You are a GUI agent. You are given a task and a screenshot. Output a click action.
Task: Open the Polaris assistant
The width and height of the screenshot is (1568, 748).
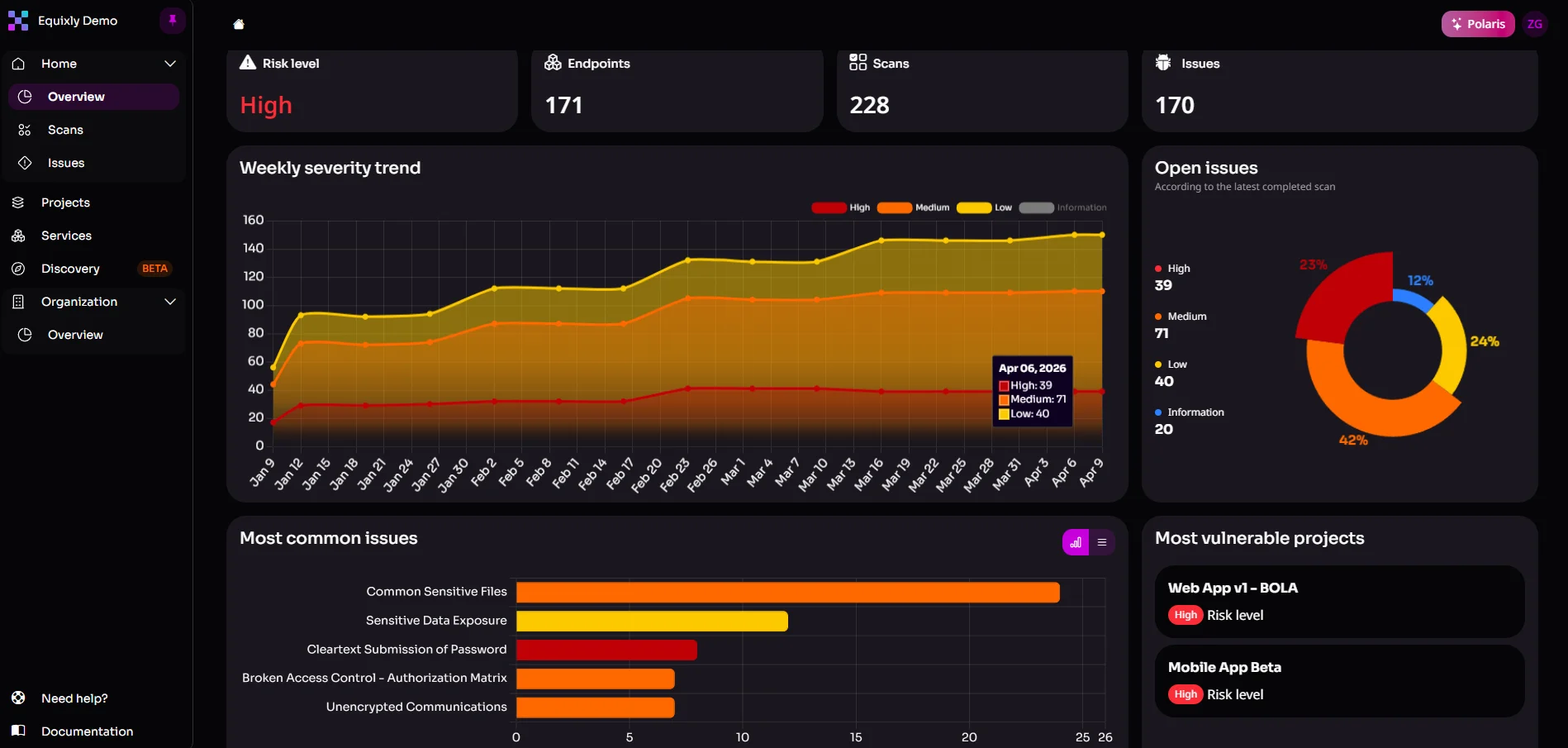[1478, 23]
